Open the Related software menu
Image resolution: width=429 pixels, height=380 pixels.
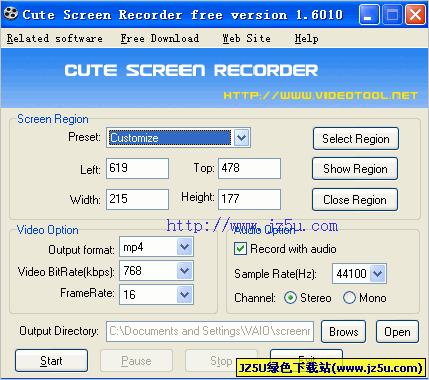(x=55, y=38)
